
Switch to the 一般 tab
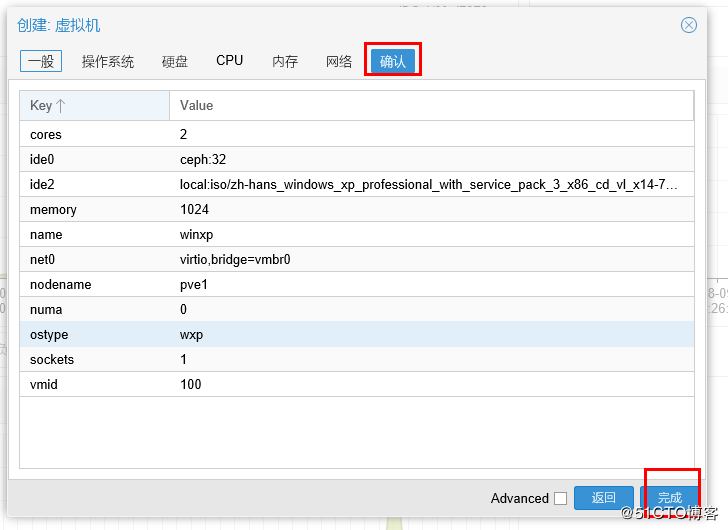(41, 61)
